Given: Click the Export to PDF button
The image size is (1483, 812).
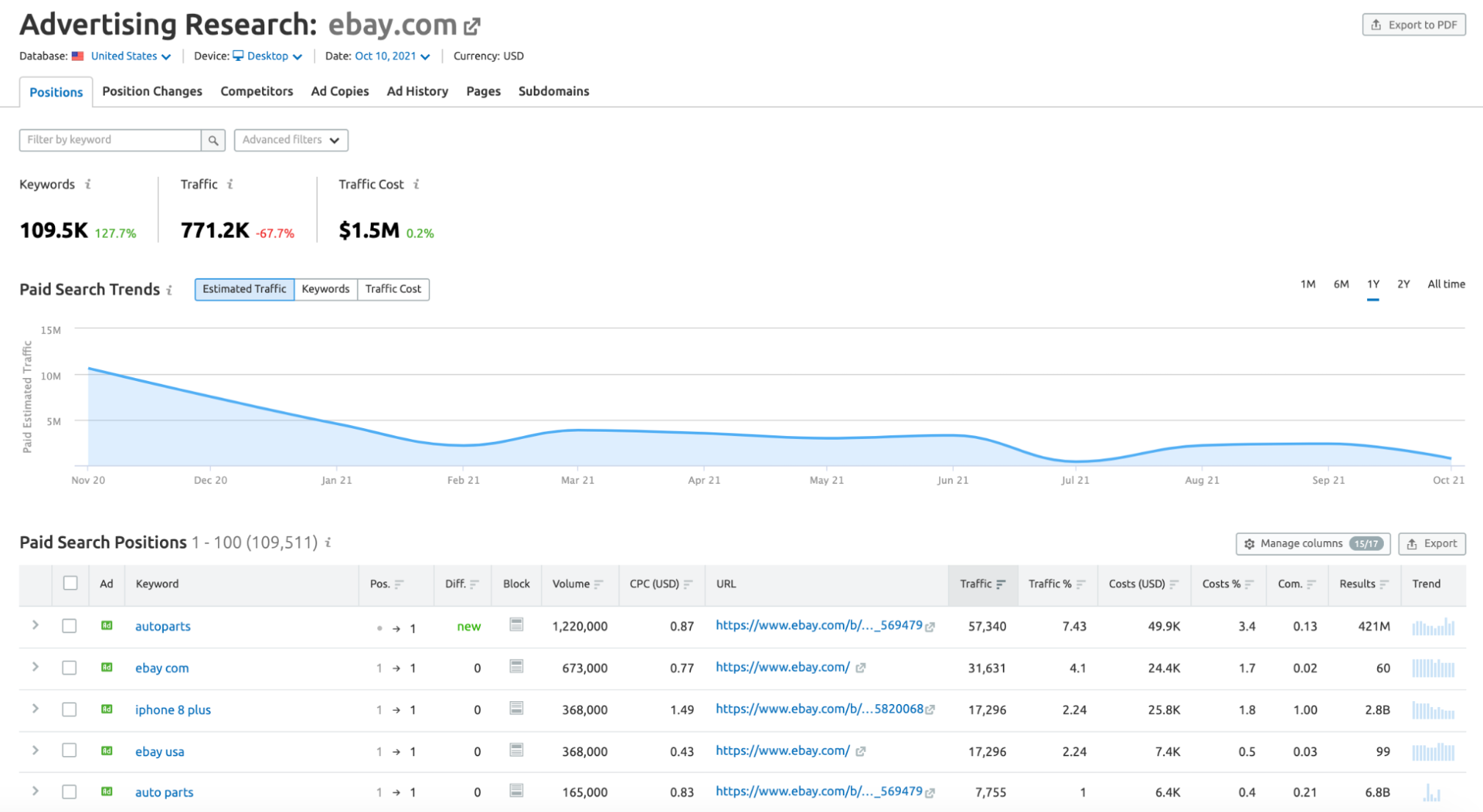Looking at the screenshot, I should (1413, 25).
